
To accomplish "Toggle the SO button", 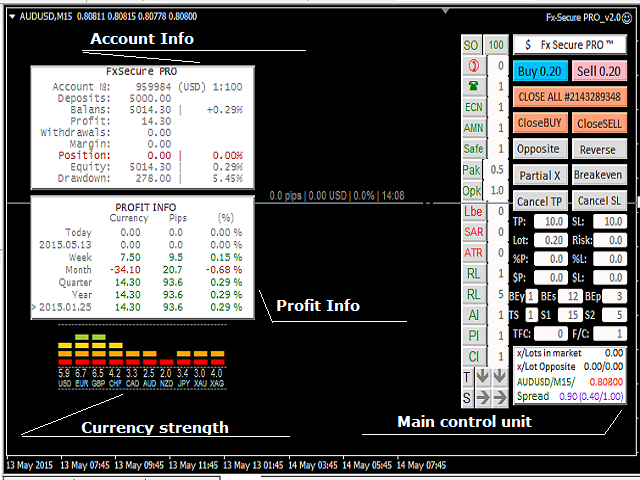I will (x=472, y=45).
